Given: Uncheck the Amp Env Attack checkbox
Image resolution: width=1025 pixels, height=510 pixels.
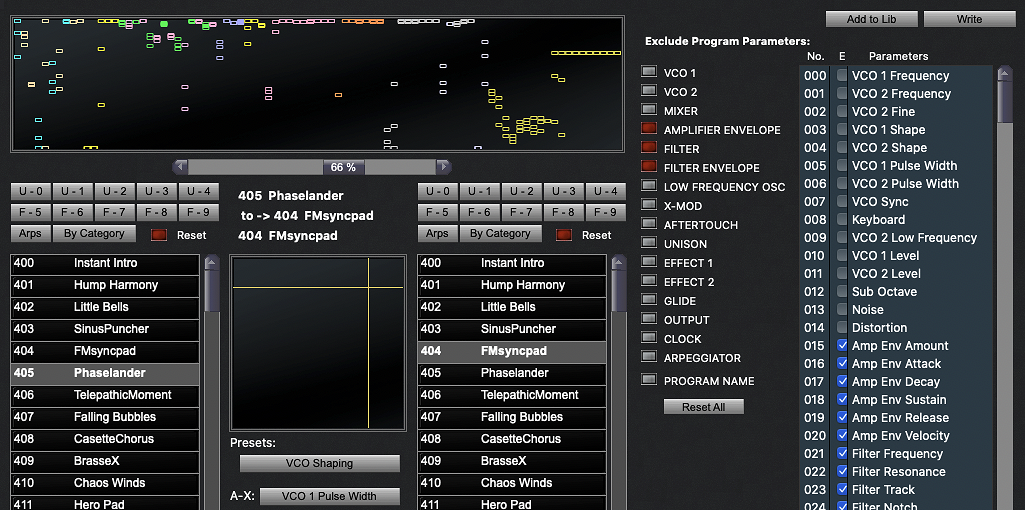Looking at the screenshot, I should tap(842, 364).
